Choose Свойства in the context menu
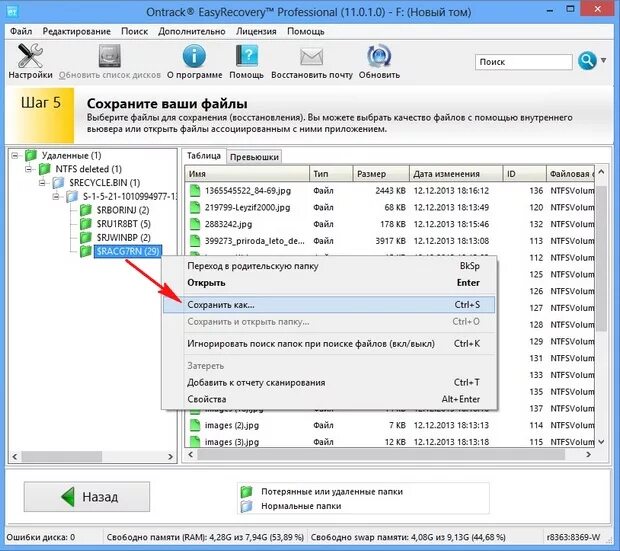 tap(329, 399)
